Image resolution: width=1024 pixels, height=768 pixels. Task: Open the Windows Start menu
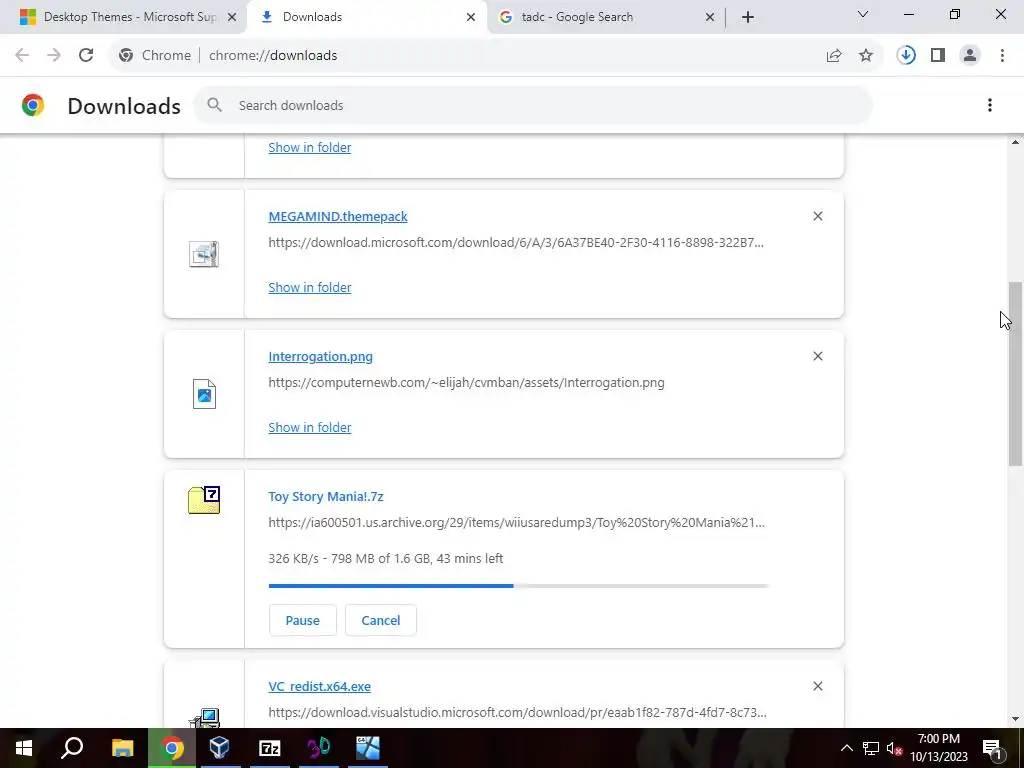pyautogui.click(x=24, y=748)
